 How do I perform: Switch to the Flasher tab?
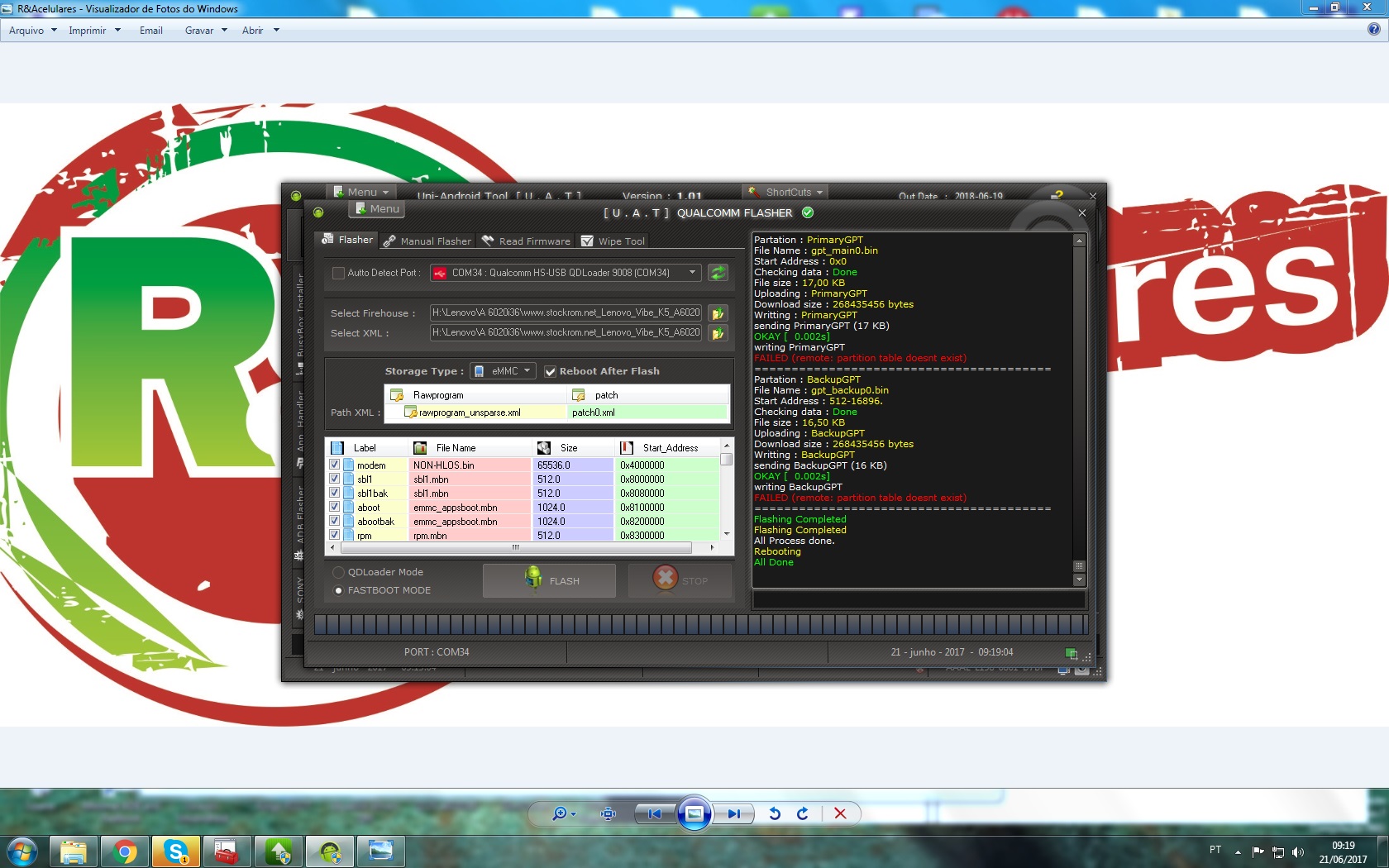pyautogui.click(x=347, y=240)
